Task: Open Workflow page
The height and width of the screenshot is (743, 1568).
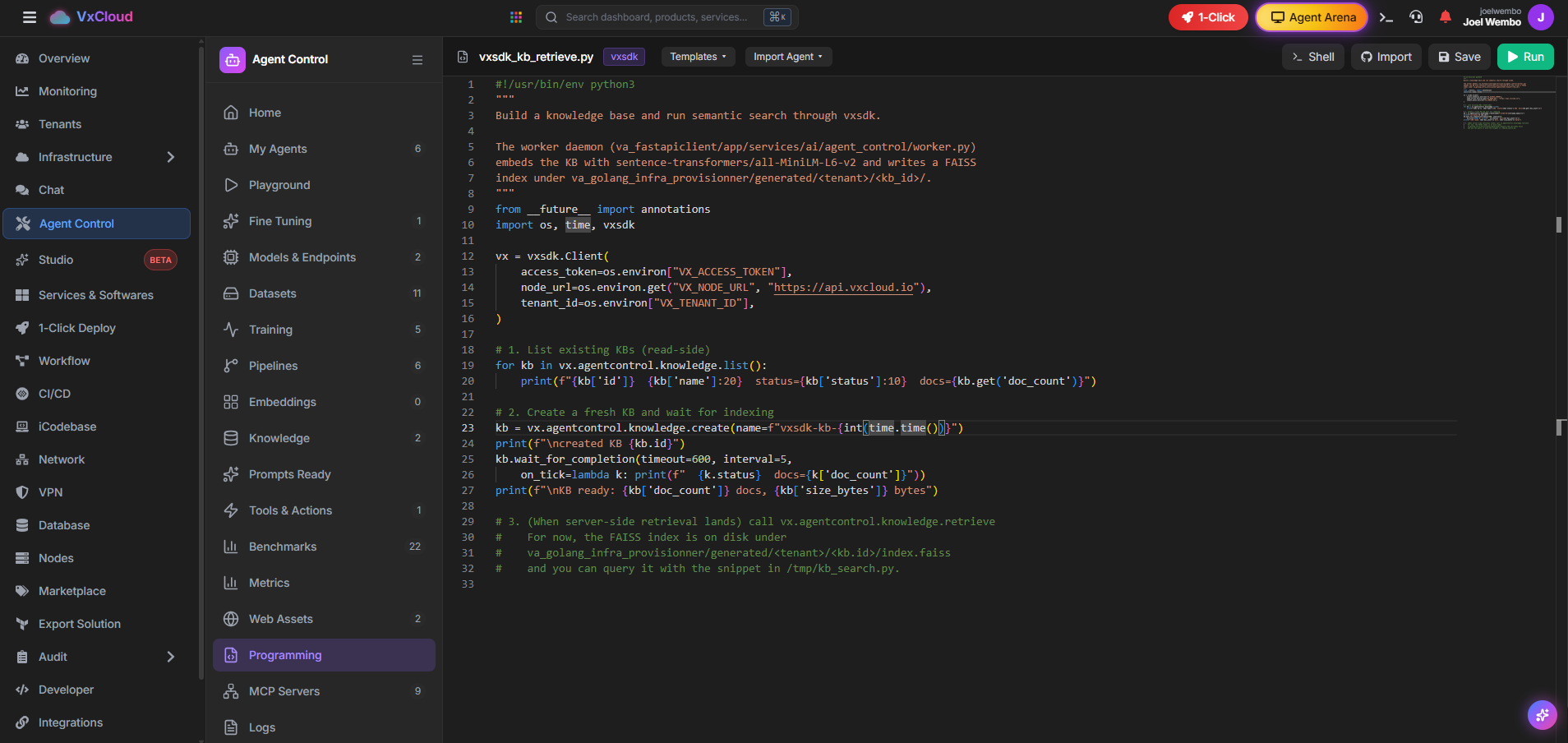Action: click(x=99, y=361)
